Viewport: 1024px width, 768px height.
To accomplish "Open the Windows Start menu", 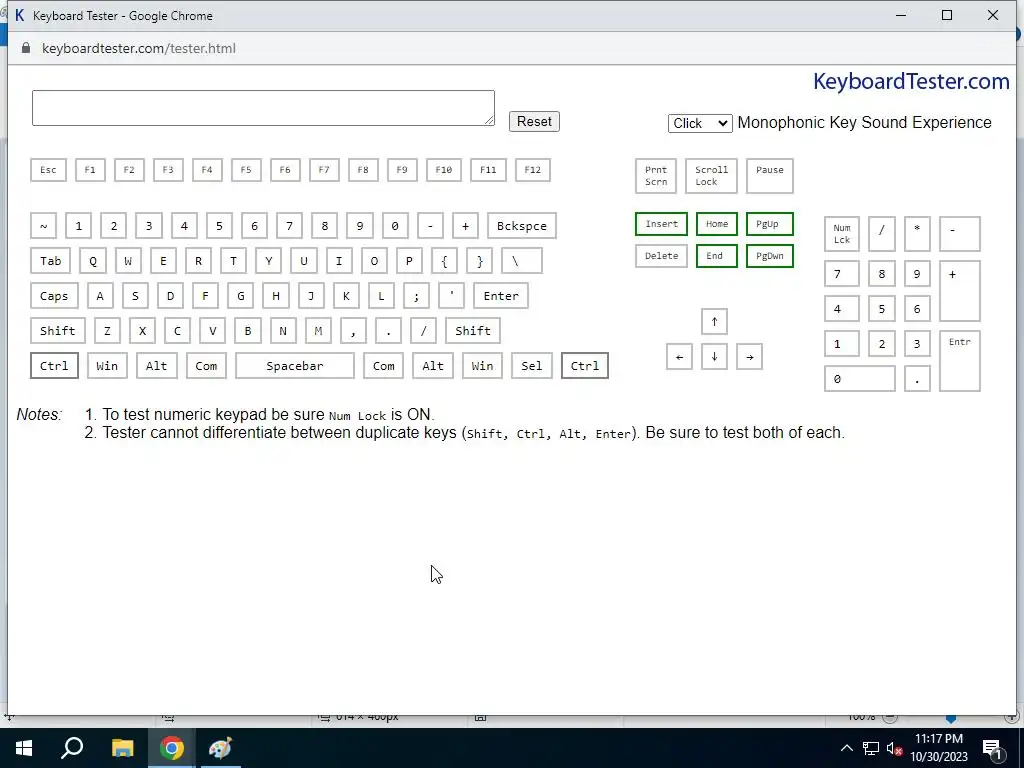I will click(24, 748).
